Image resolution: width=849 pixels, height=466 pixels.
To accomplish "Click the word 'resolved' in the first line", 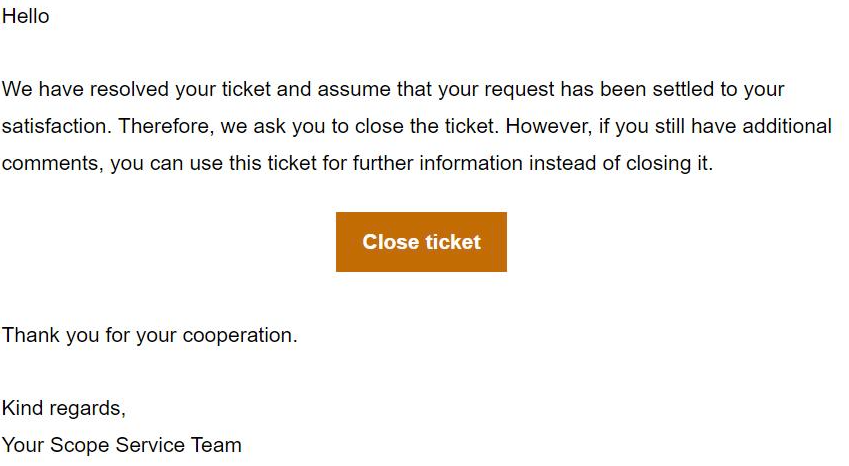I will pyautogui.click(x=131, y=89).
